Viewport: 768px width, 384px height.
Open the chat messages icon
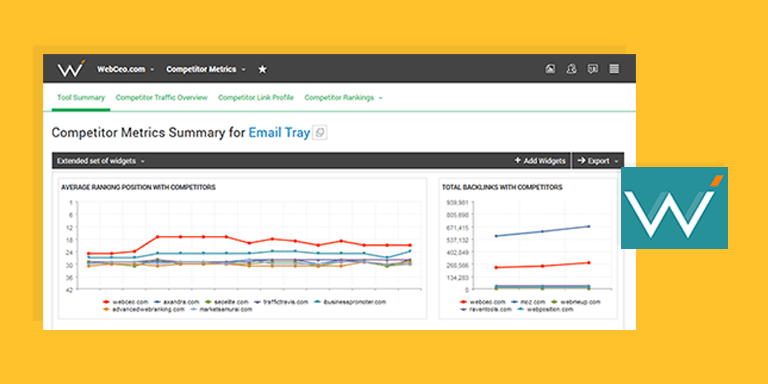(x=593, y=69)
